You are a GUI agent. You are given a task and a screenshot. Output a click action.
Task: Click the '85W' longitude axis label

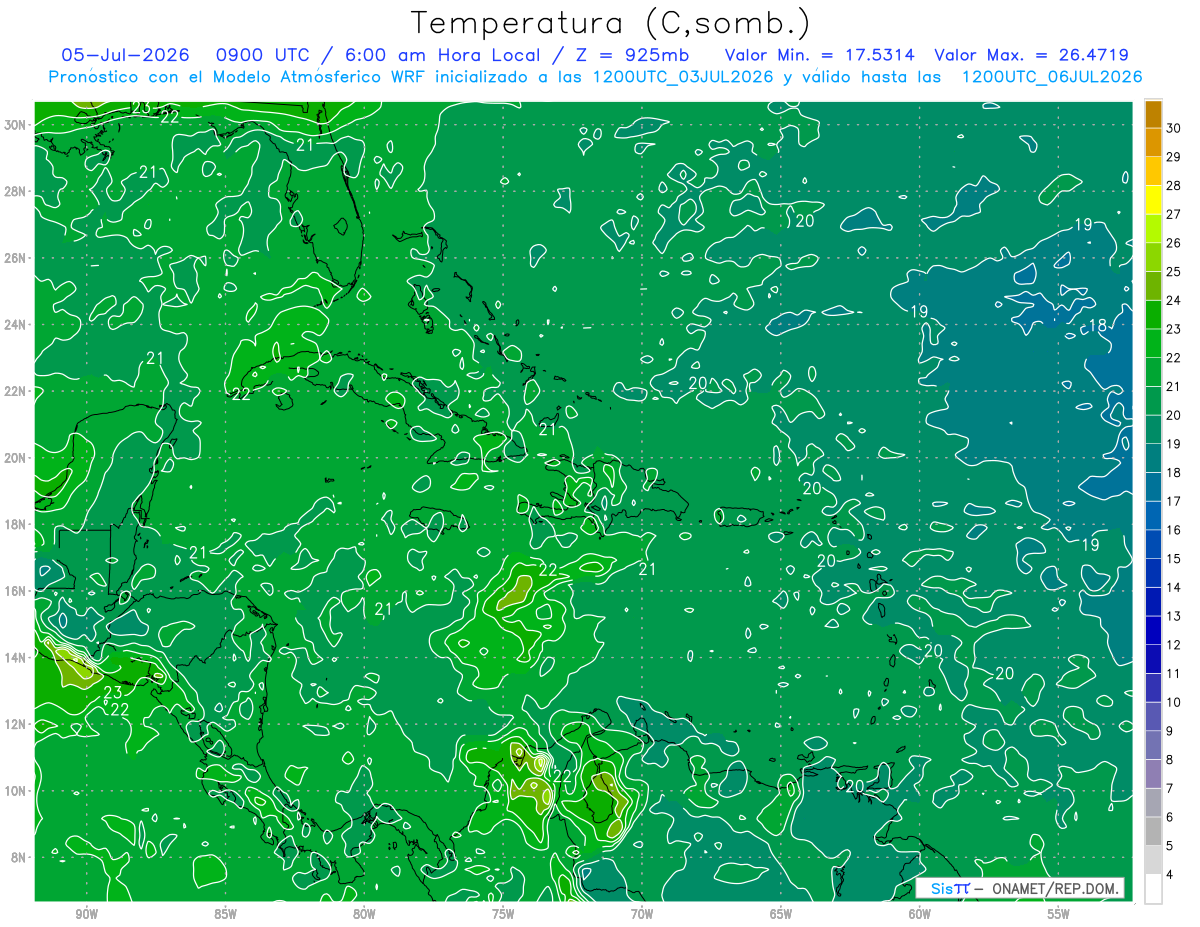225,914
